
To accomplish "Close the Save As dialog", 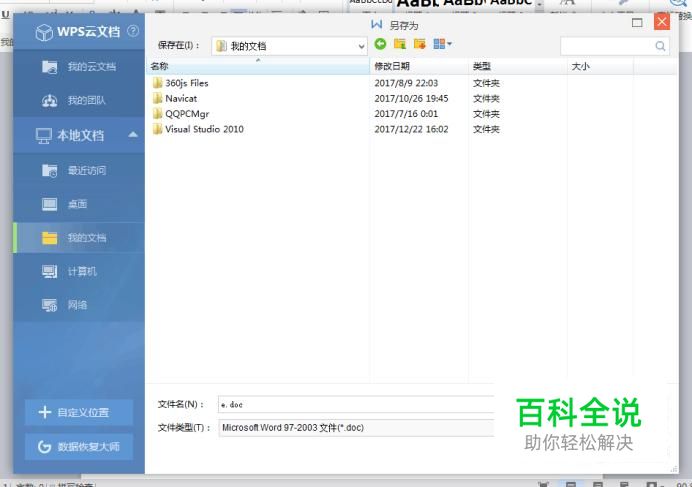I will point(662,21).
